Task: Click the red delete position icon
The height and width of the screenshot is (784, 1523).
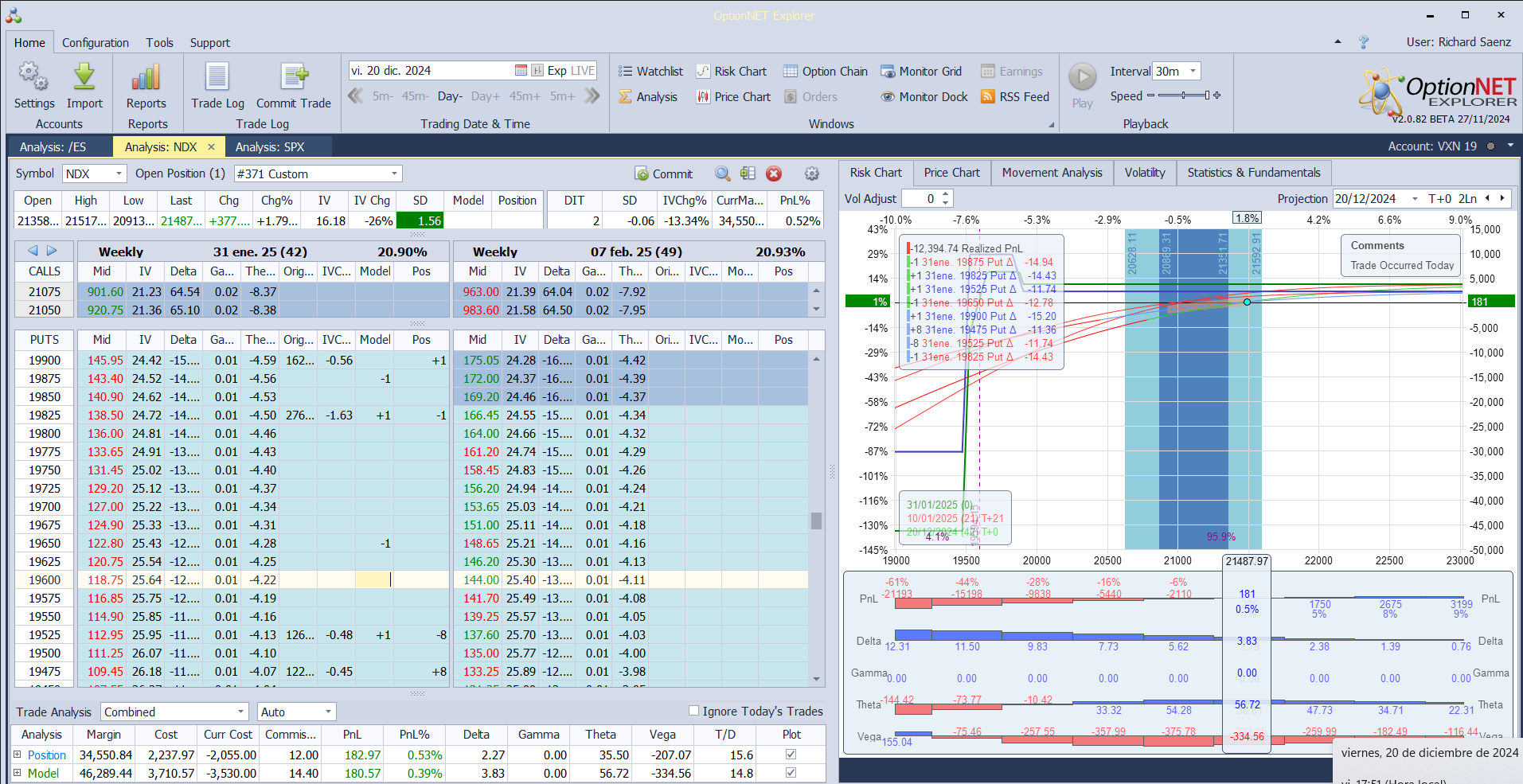Action: 774,174
